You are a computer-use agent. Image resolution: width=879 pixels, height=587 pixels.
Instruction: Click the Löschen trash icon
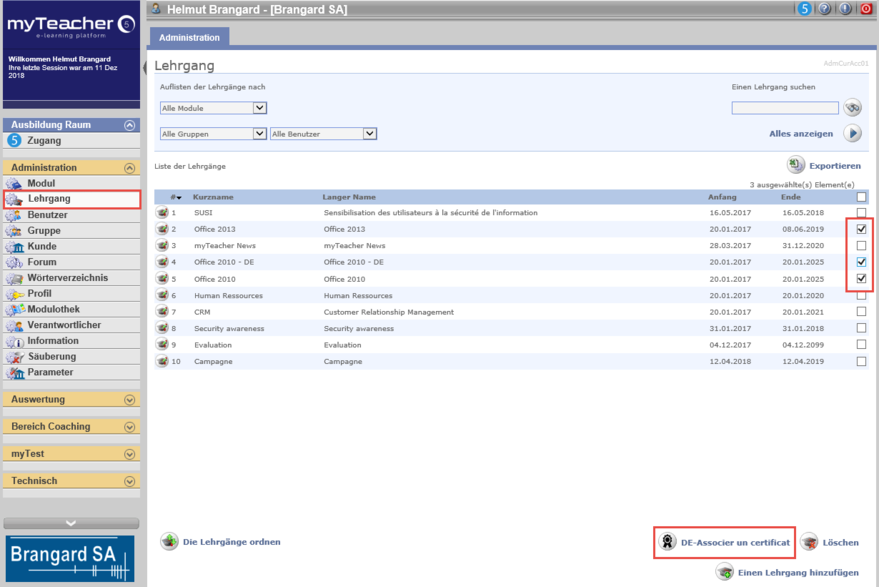click(x=808, y=542)
